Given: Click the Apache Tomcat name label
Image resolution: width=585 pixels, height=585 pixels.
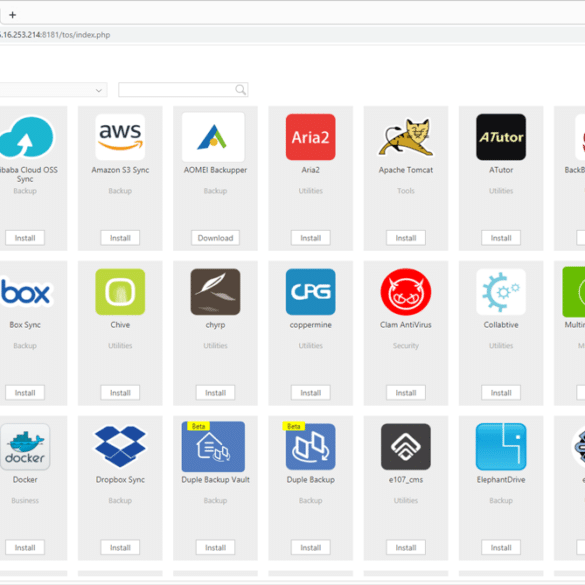Looking at the screenshot, I should point(406,170).
